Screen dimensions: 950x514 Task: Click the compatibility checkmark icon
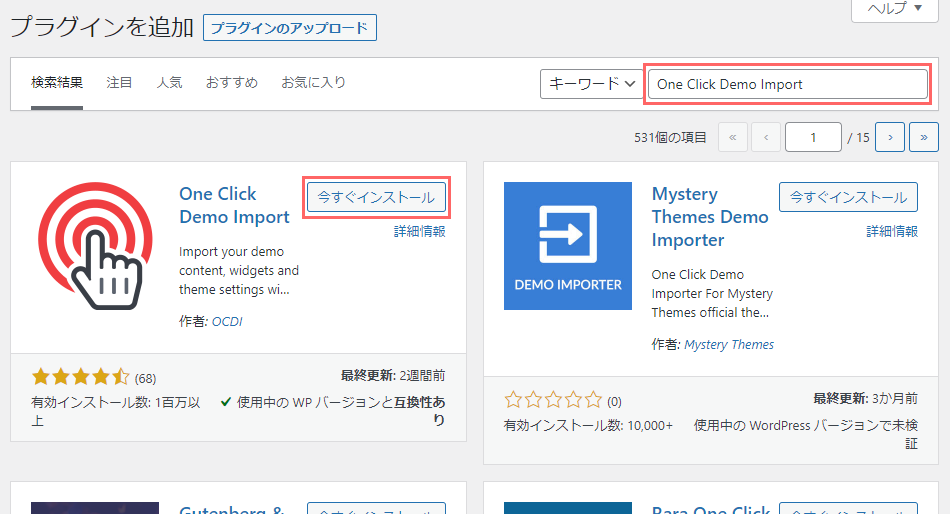click(x=225, y=402)
